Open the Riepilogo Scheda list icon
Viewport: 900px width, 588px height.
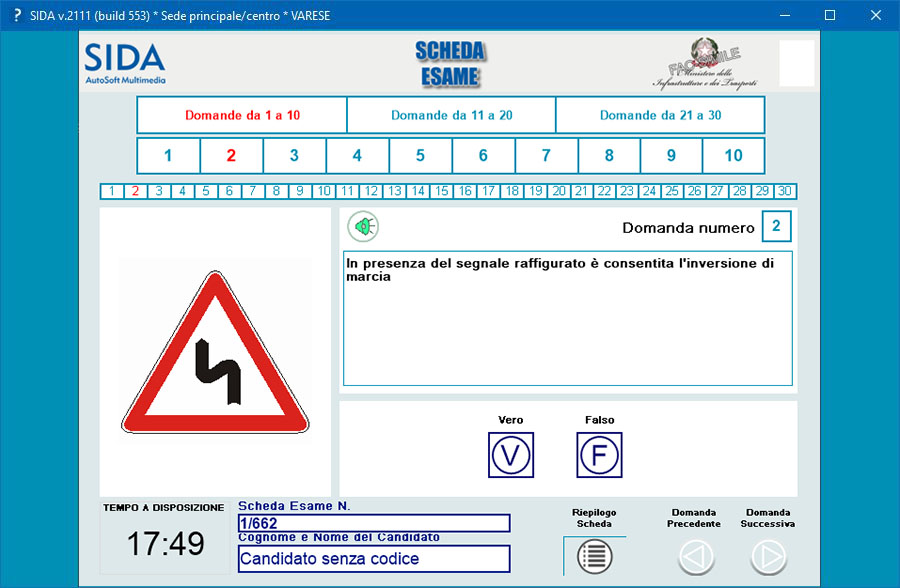(594, 556)
